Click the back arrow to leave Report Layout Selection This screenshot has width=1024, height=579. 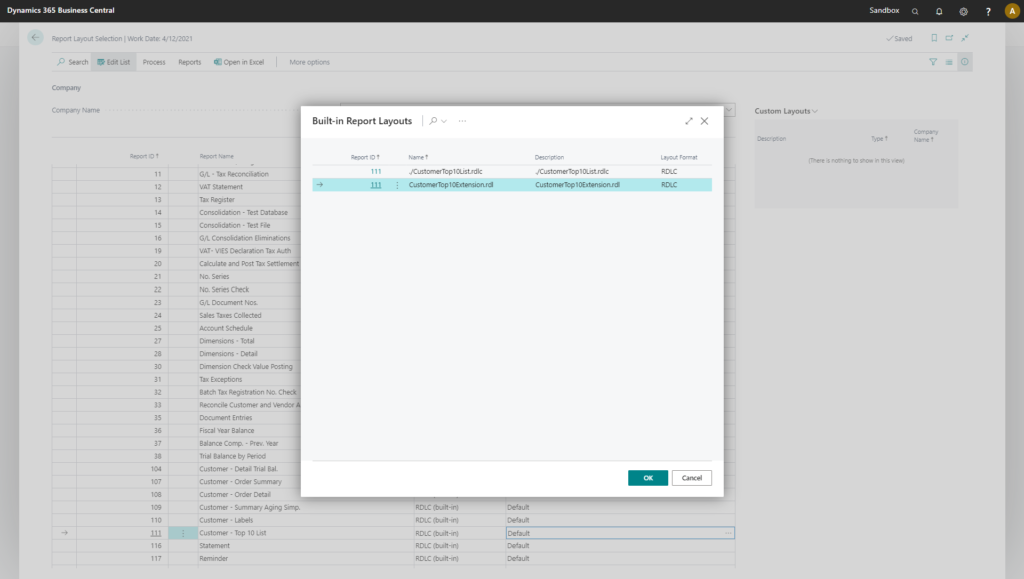pyautogui.click(x=35, y=38)
